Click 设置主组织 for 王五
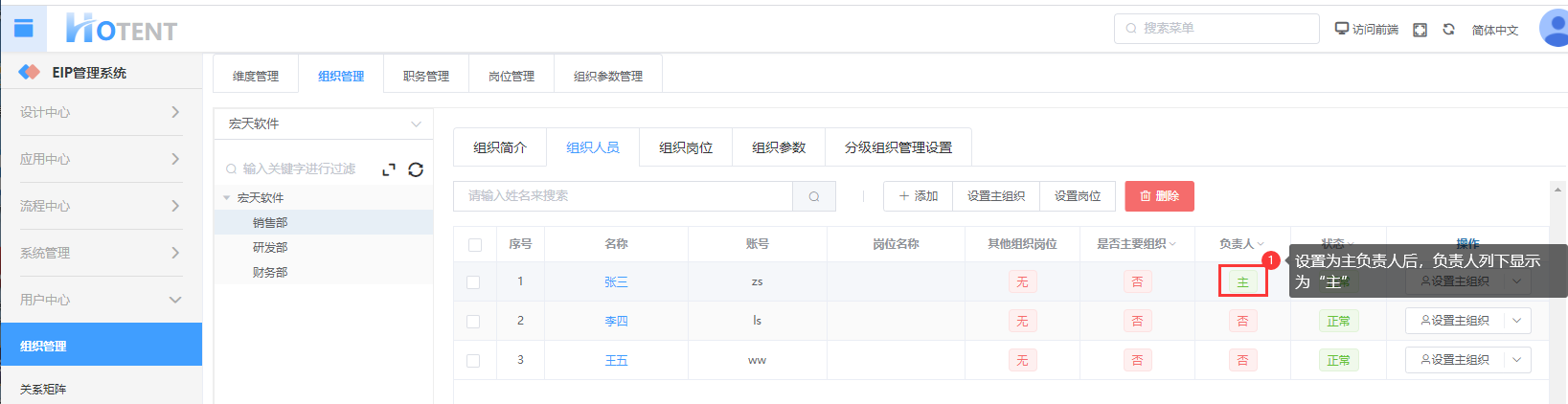Viewport: 1568px width, 404px height. tap(1455, 360)
